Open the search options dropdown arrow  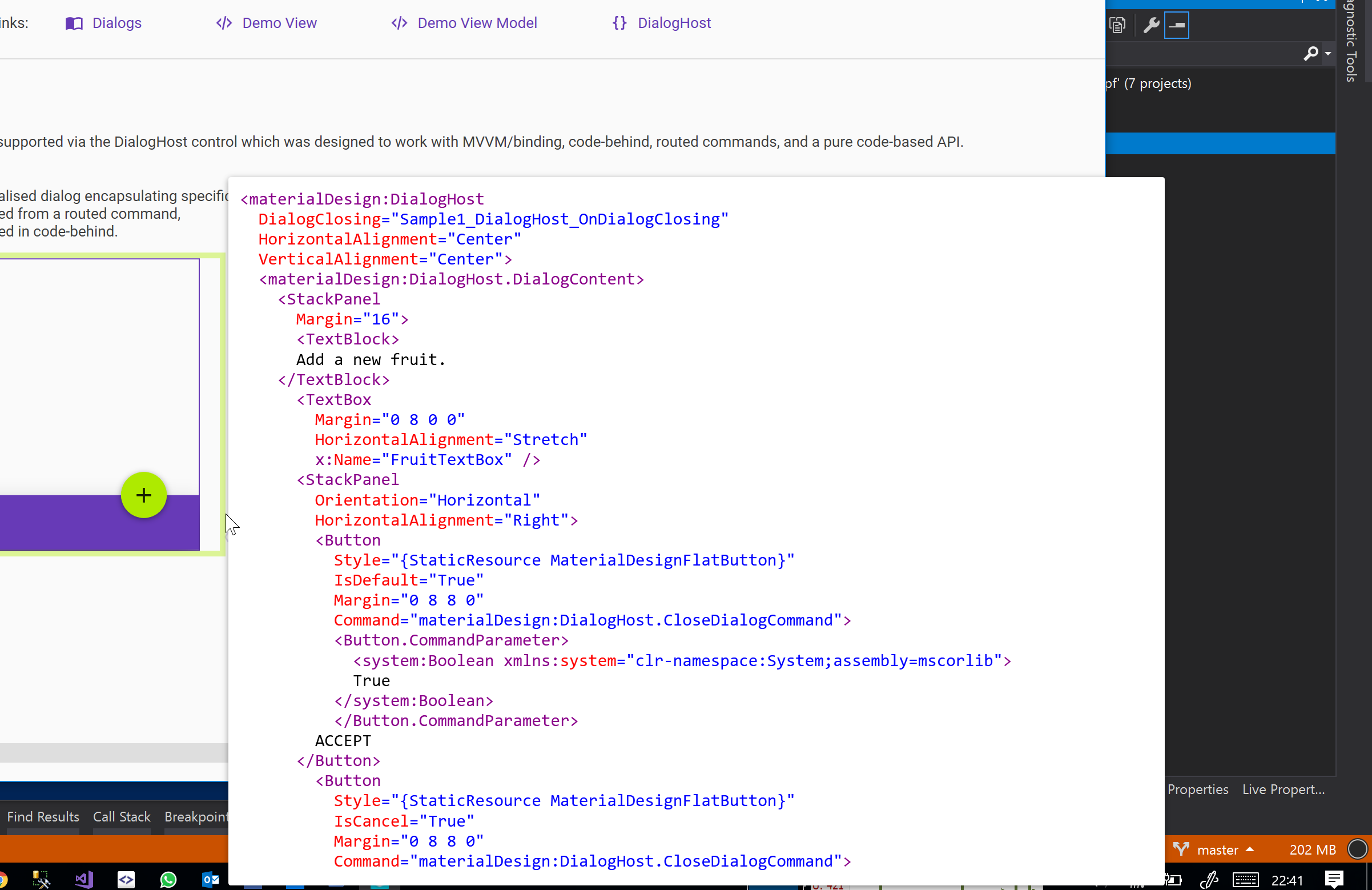coord(1327,54)
